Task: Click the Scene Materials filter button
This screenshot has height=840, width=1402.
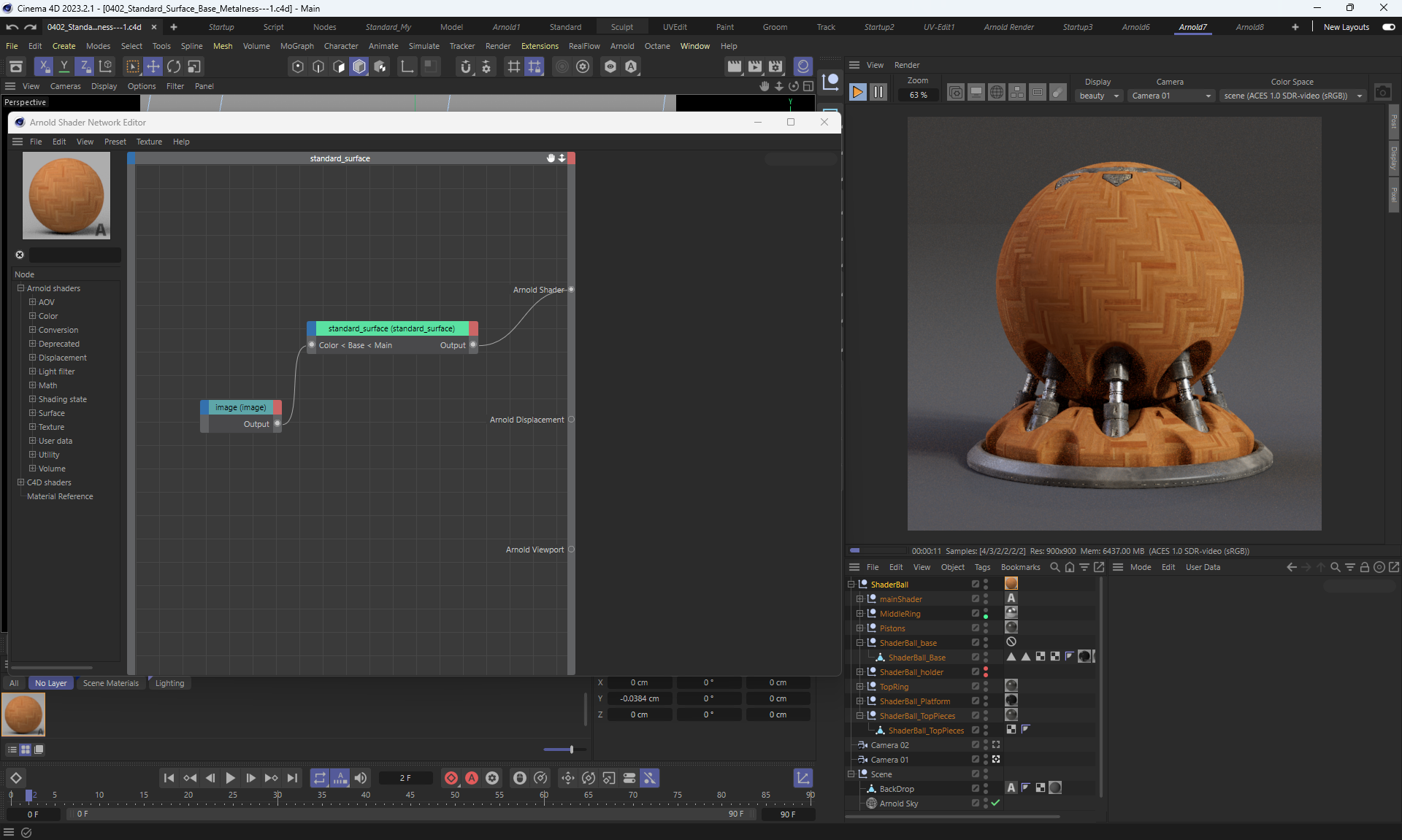Action: 111,683
